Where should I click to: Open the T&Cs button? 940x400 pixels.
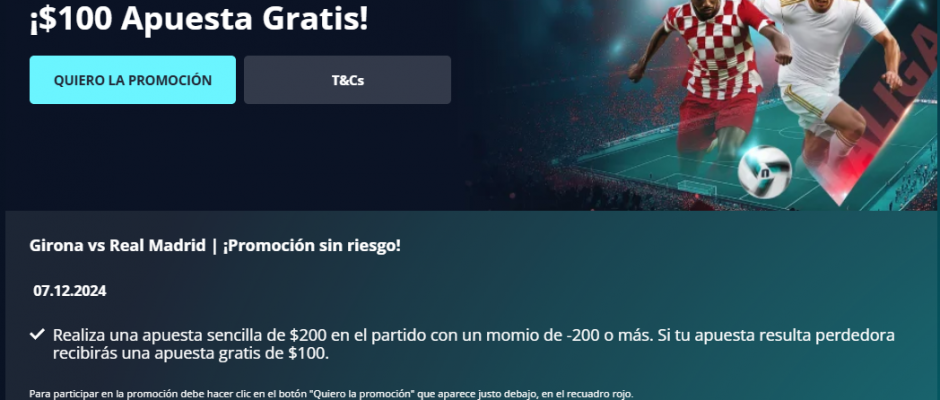click(x=347, y=80)
